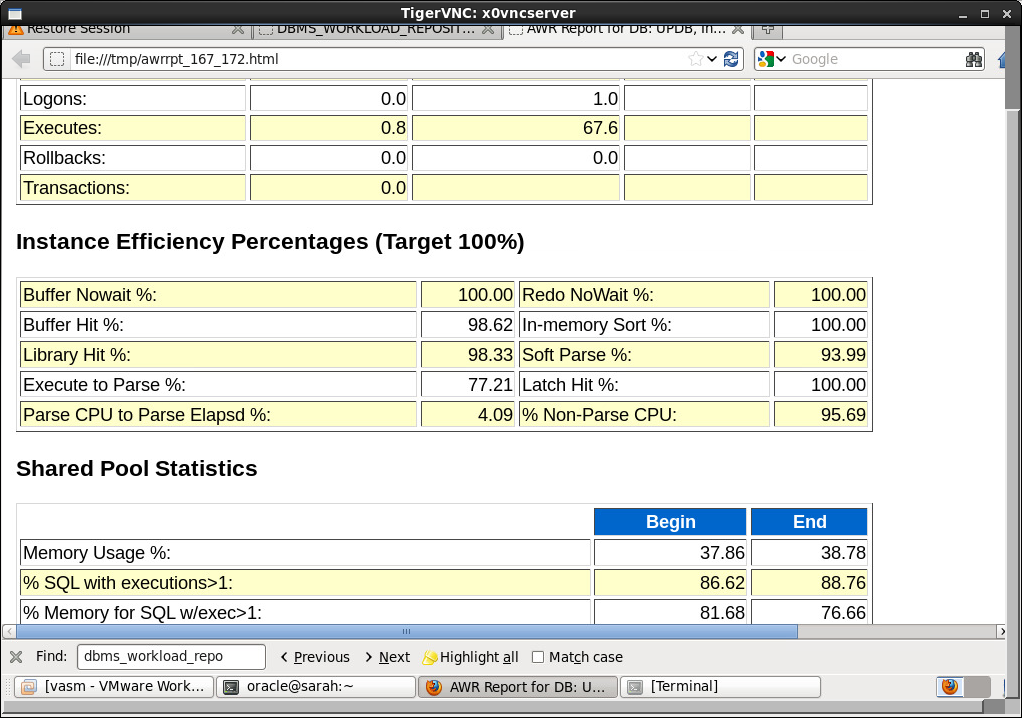Viewport: 1022px width, 718px height.
Task: Jump to the Next find match
Action: [x=387, y=657]
